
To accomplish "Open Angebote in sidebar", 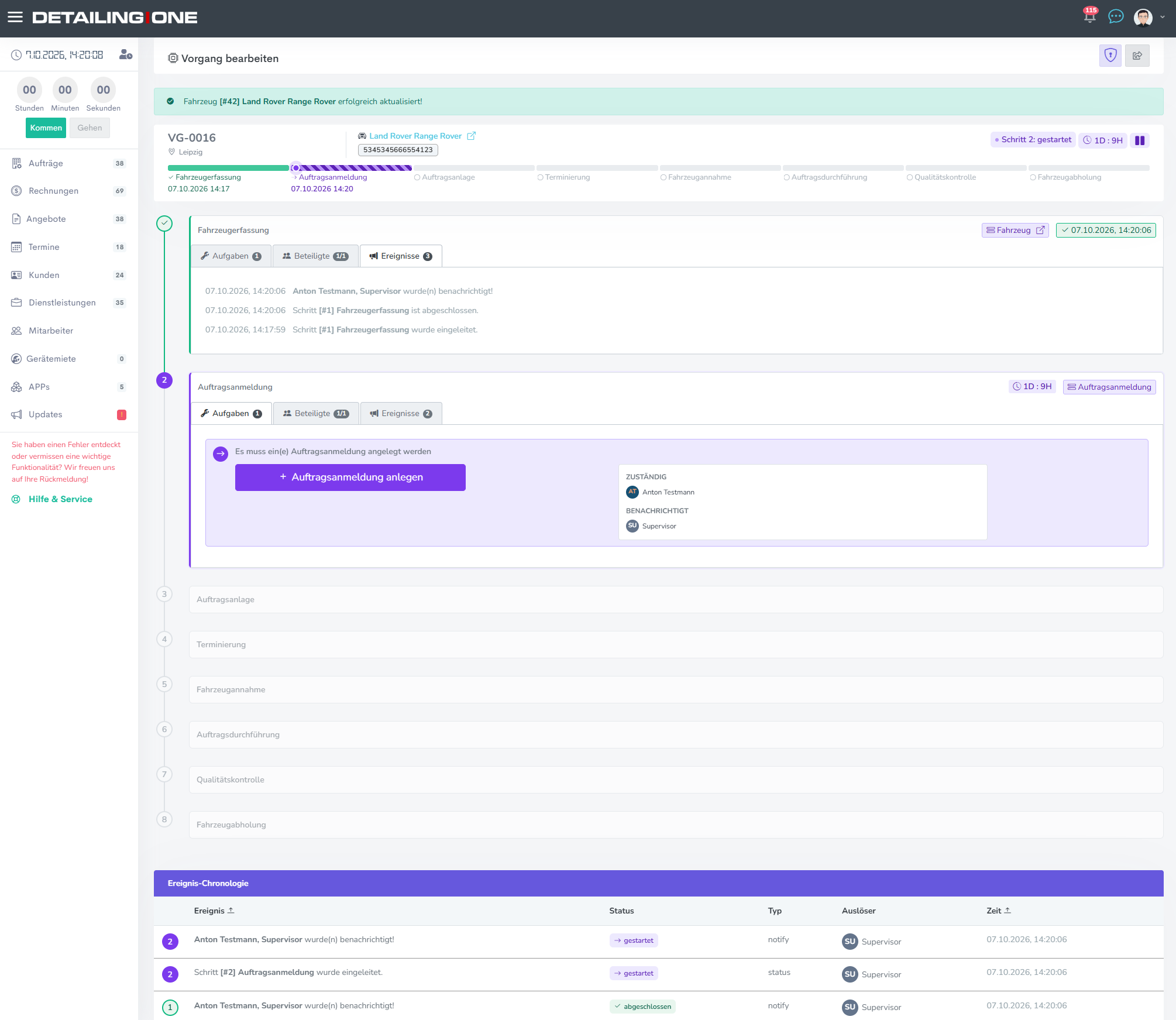I will [x=69, y=219].
